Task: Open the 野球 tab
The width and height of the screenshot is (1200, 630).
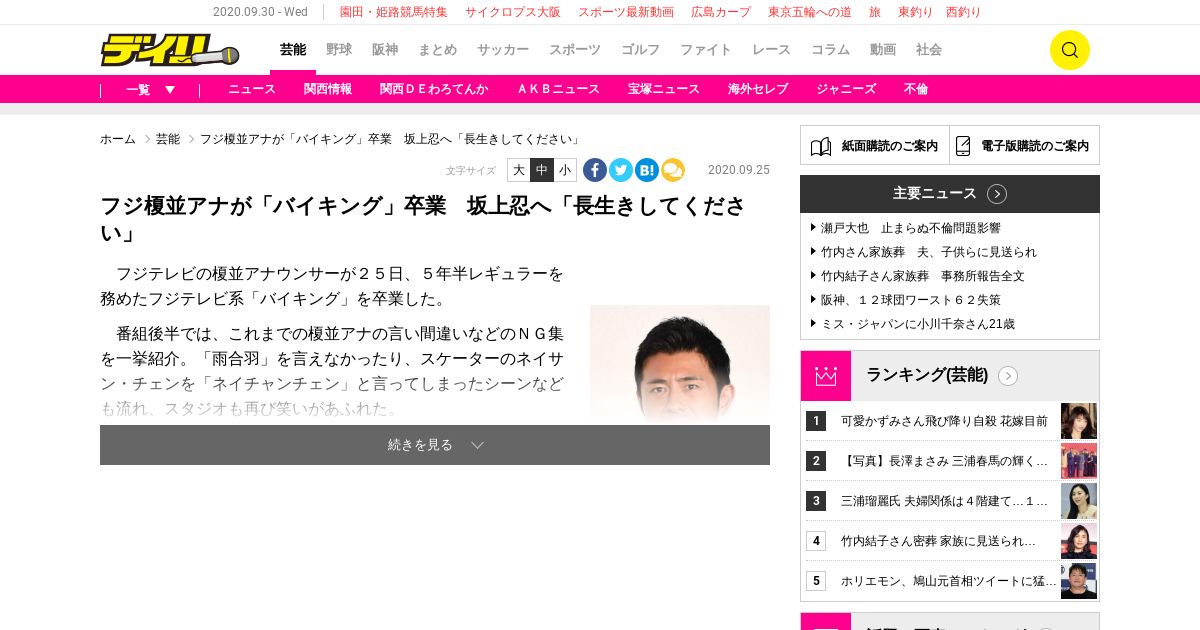Action: pos(339,50)
